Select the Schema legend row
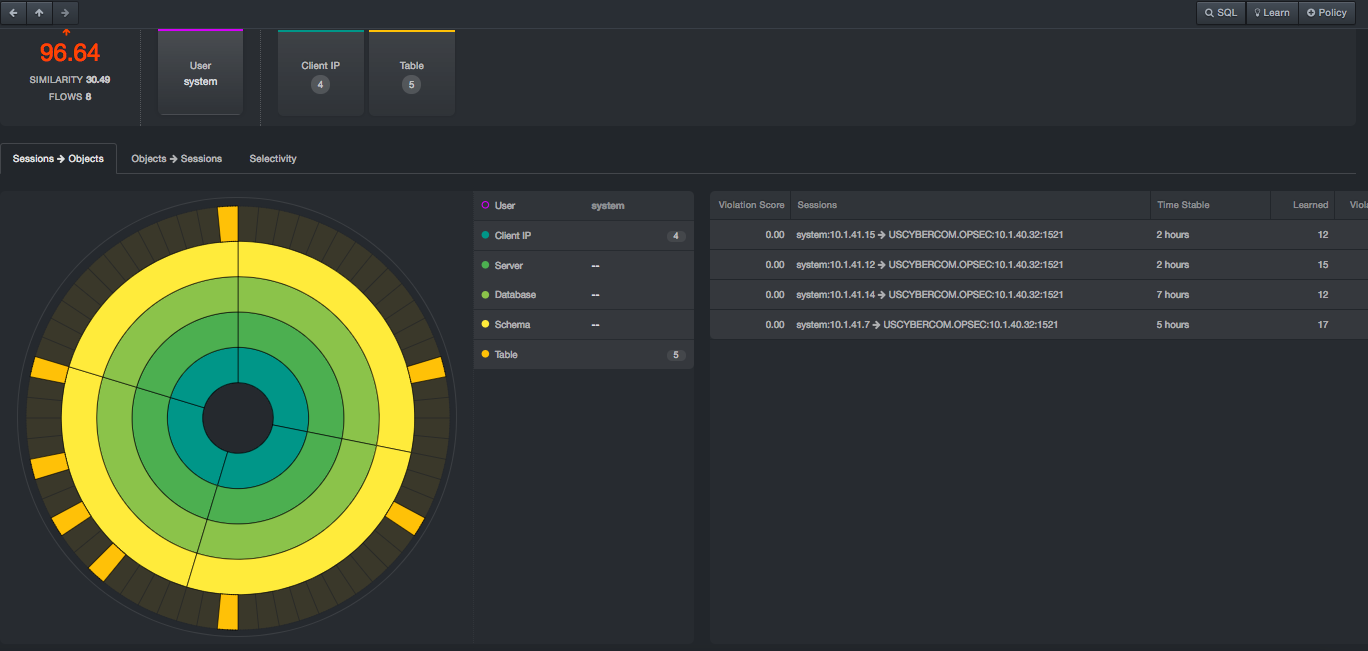Image resolution: width=1368 pixels, height=651 pixels. (583, 325)
